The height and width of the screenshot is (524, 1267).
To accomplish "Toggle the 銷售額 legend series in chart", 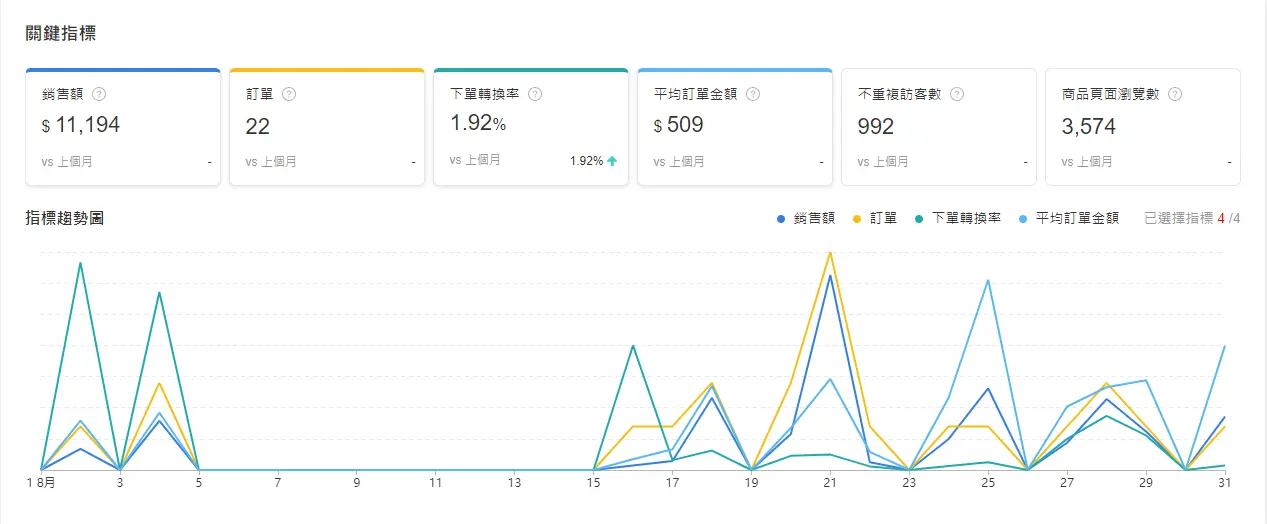I will (806, 218).
